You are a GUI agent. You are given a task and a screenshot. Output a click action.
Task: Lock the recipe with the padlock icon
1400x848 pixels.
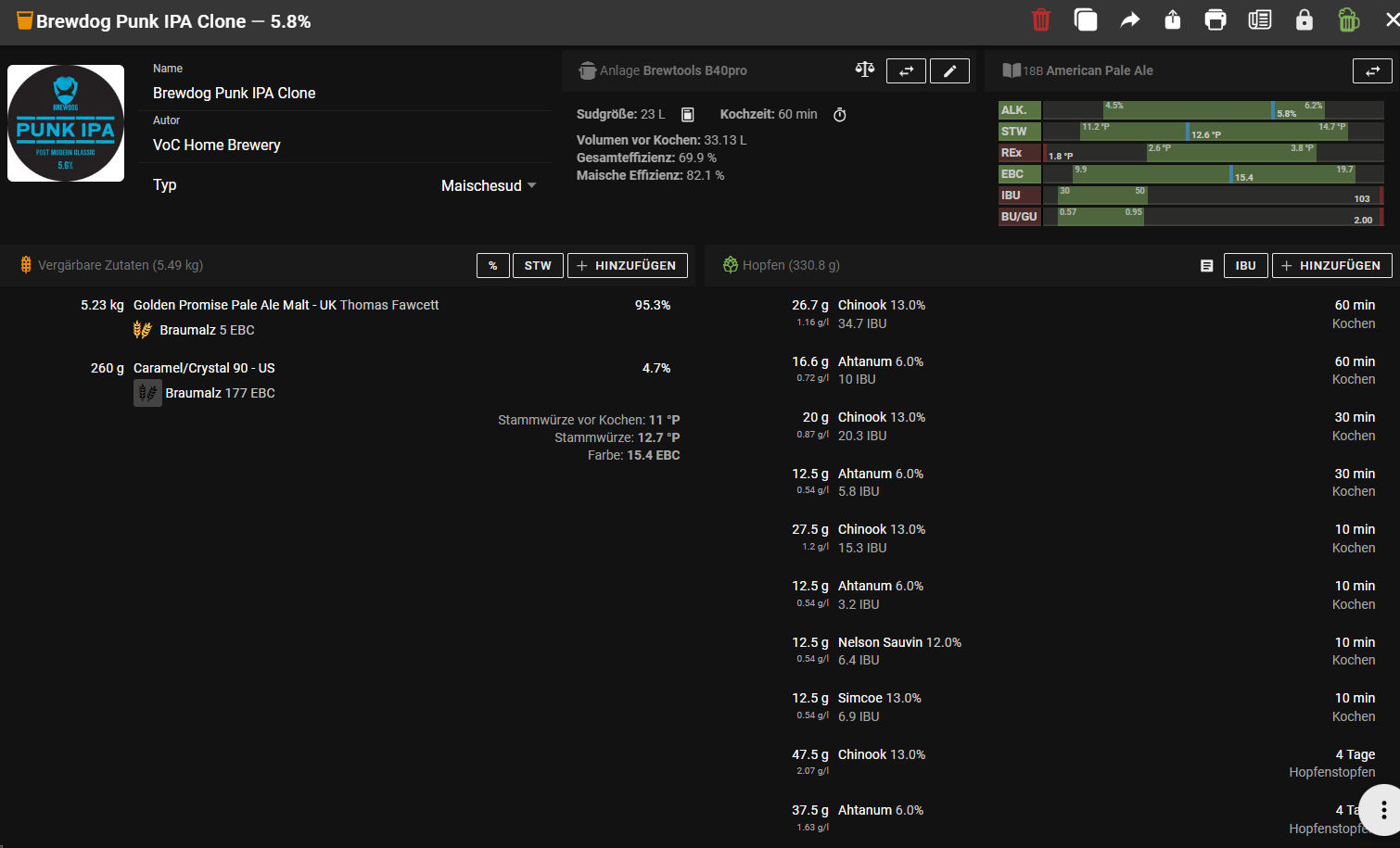coord(1304,19)
